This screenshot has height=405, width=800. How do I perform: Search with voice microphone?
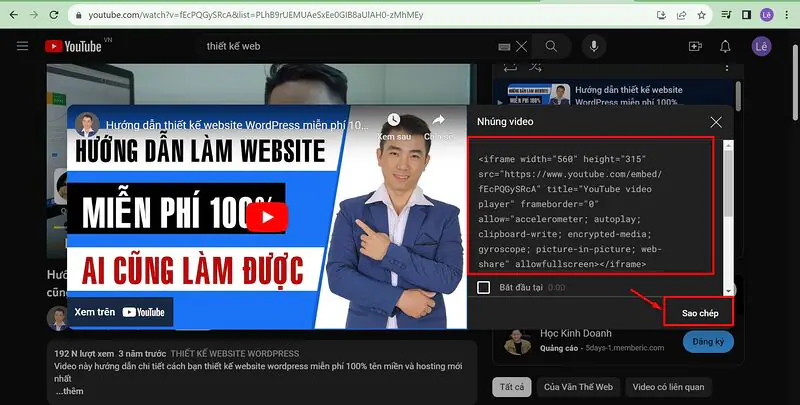pyautogui.click(x=594, y=46)
